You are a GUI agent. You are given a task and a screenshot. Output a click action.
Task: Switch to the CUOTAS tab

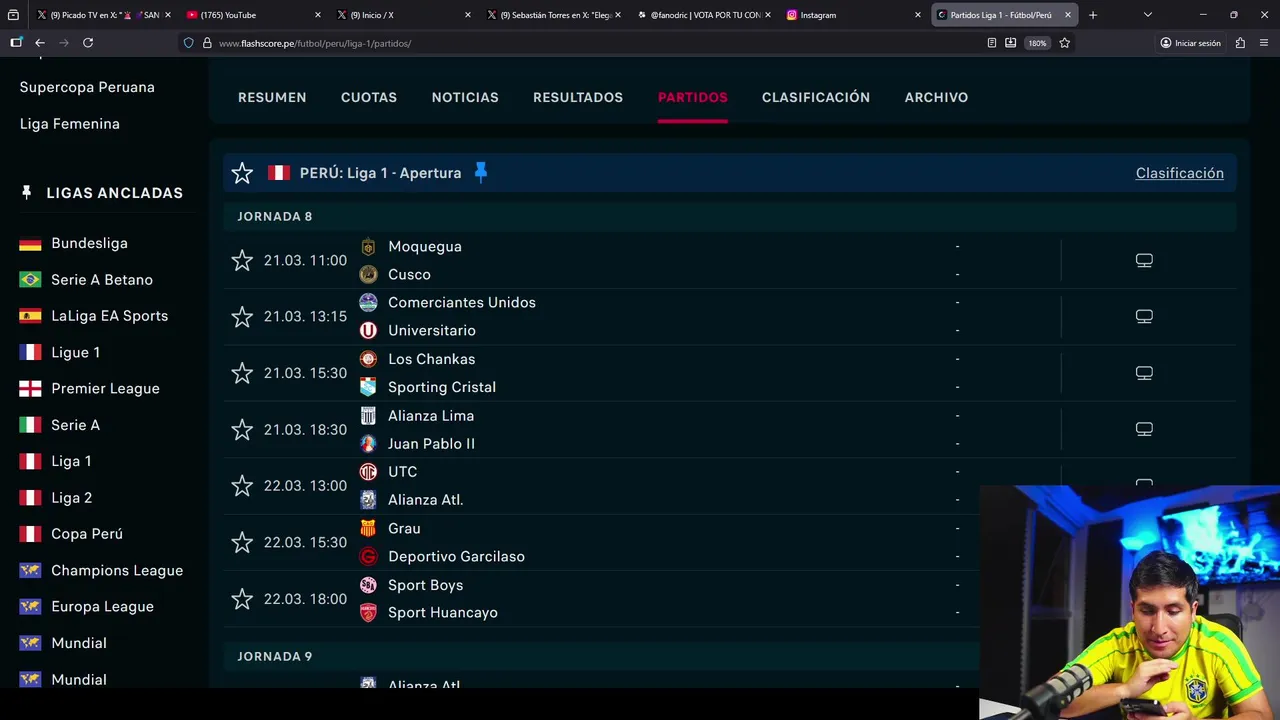[x=369, y=97]
